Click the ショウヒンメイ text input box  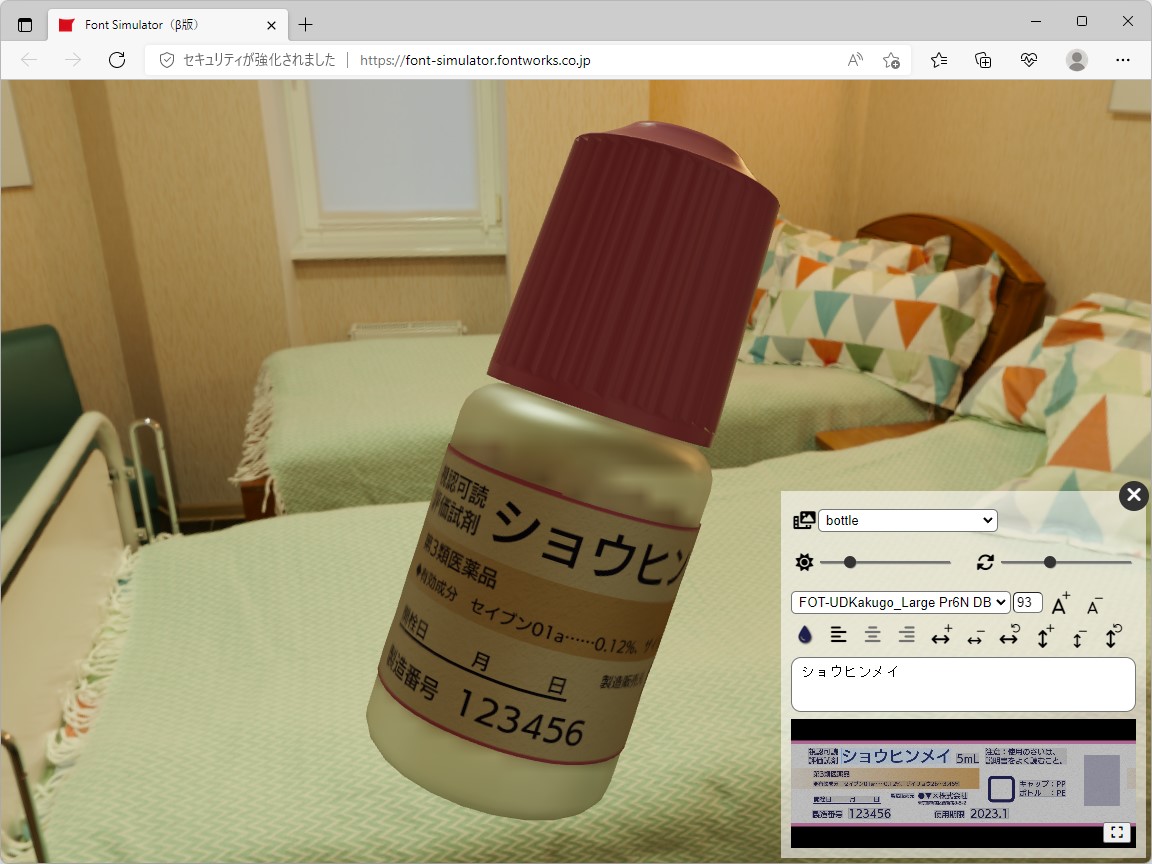(x=963, y=683)
